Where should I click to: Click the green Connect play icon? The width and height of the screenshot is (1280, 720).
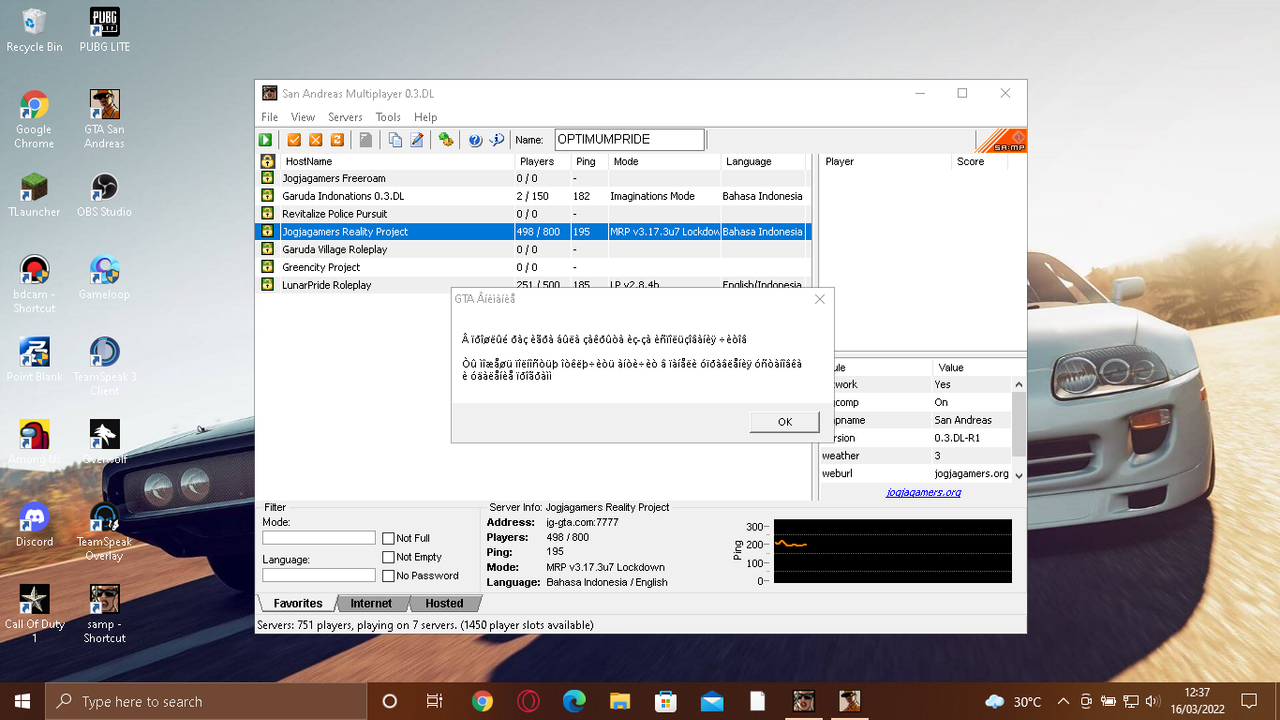point(266,140)
